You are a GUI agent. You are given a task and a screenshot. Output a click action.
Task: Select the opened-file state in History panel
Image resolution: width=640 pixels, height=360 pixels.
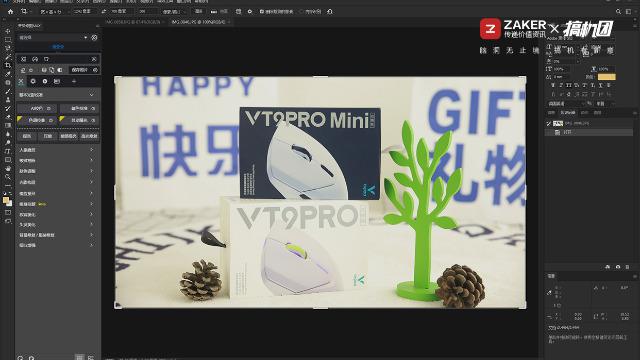[x=590, y=132]
